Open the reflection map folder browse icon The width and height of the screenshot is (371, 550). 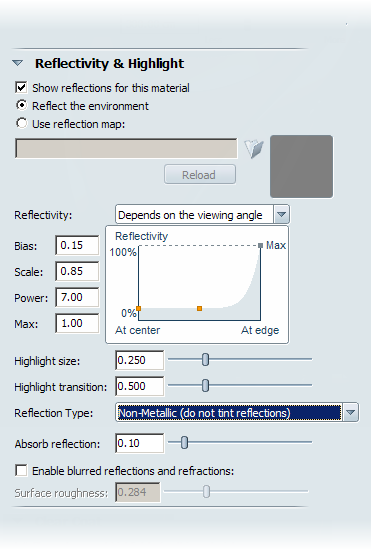tap(254, 149)
